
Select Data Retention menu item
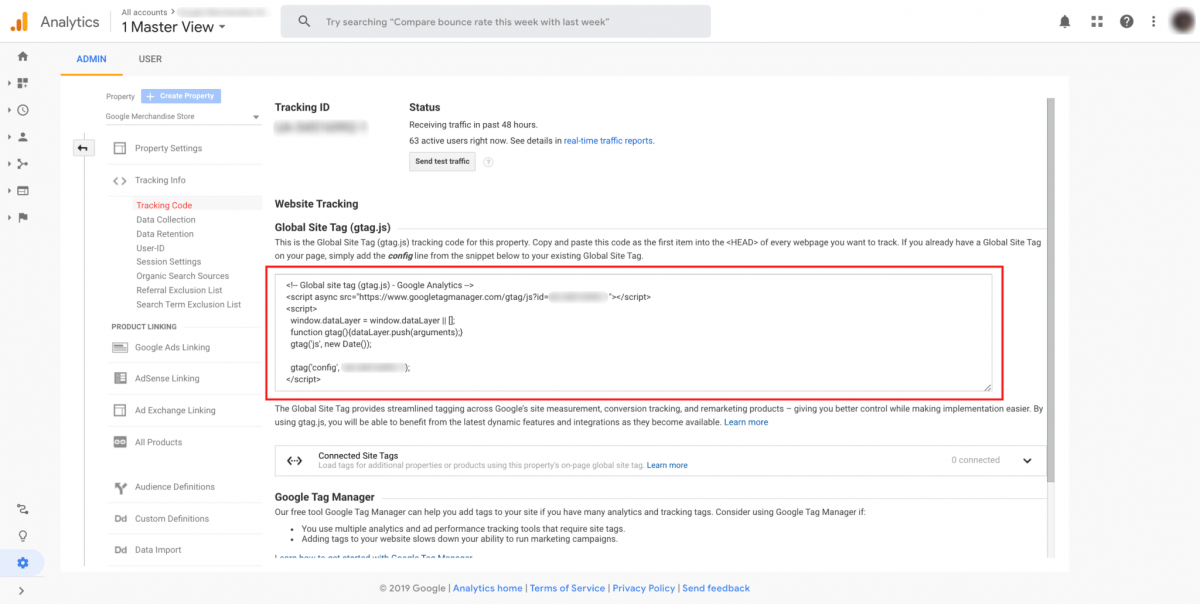[165, 234]
